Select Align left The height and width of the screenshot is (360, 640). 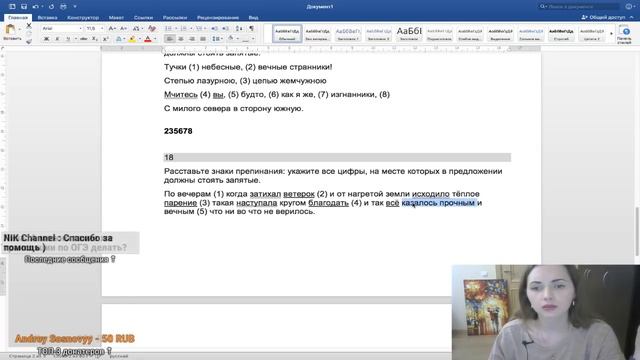tap(169, 39)
